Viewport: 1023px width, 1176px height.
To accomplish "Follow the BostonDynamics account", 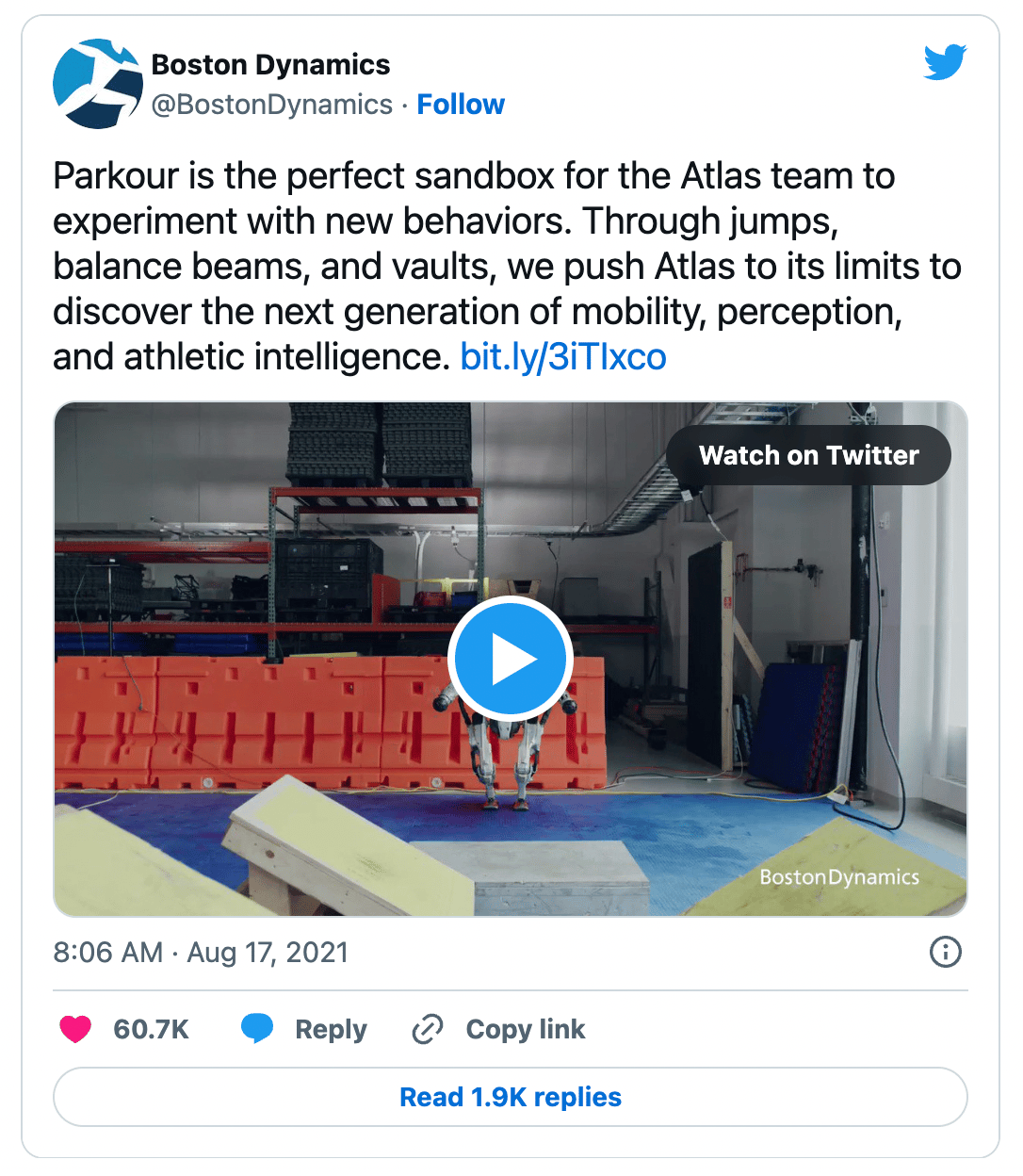I will [461, 105].
